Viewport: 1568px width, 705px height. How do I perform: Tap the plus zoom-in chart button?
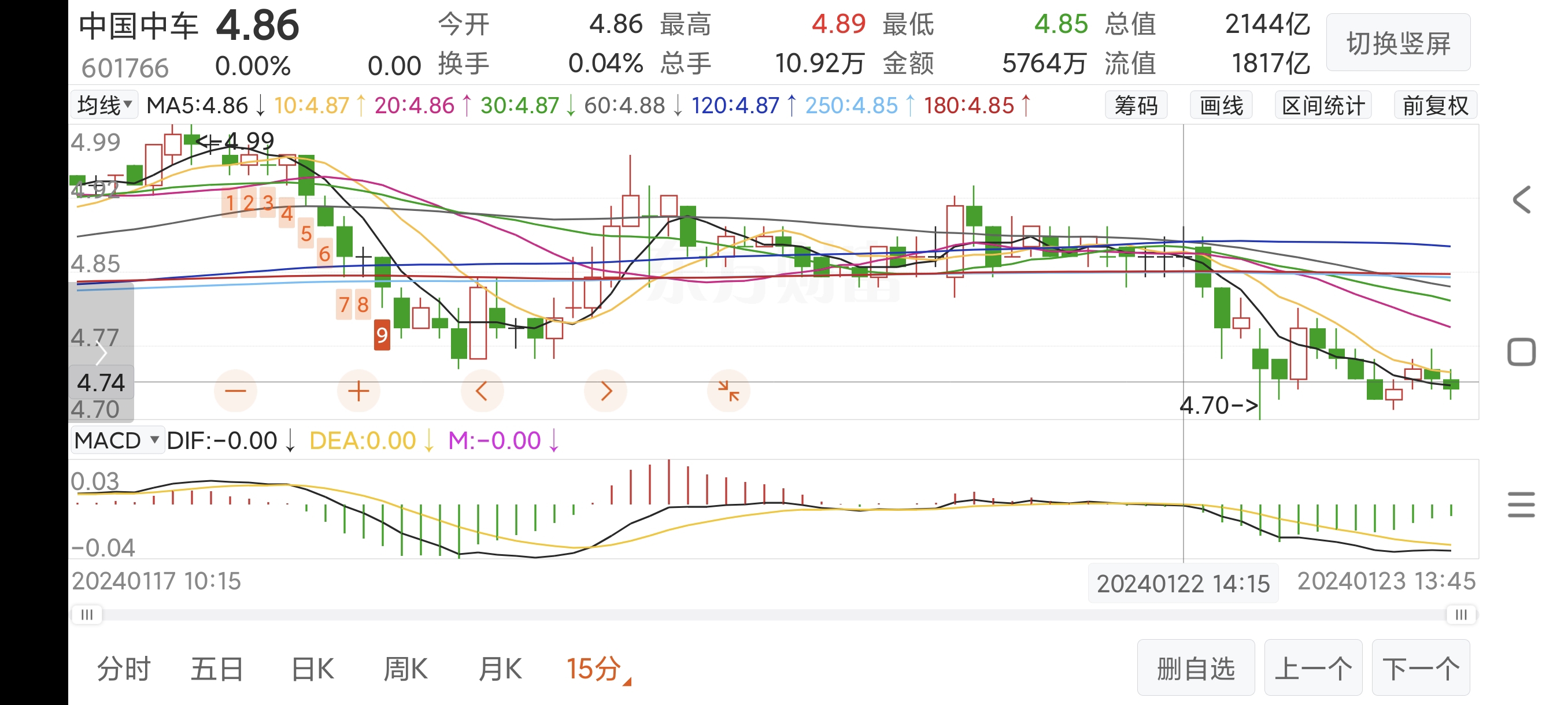pyautogui.click(x=358, y=391)
